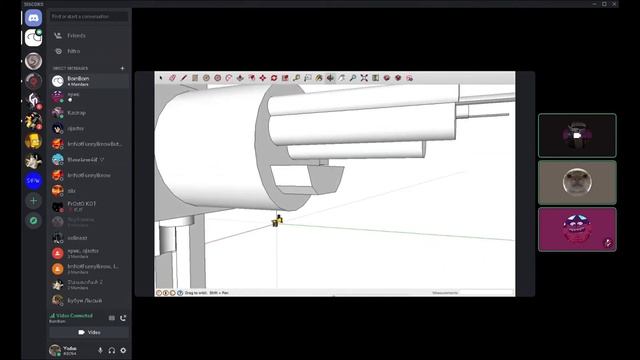This screenshot has width=640, height=360.
Task: Open the blue SFW server icon
Action: (x=33, y=180)
